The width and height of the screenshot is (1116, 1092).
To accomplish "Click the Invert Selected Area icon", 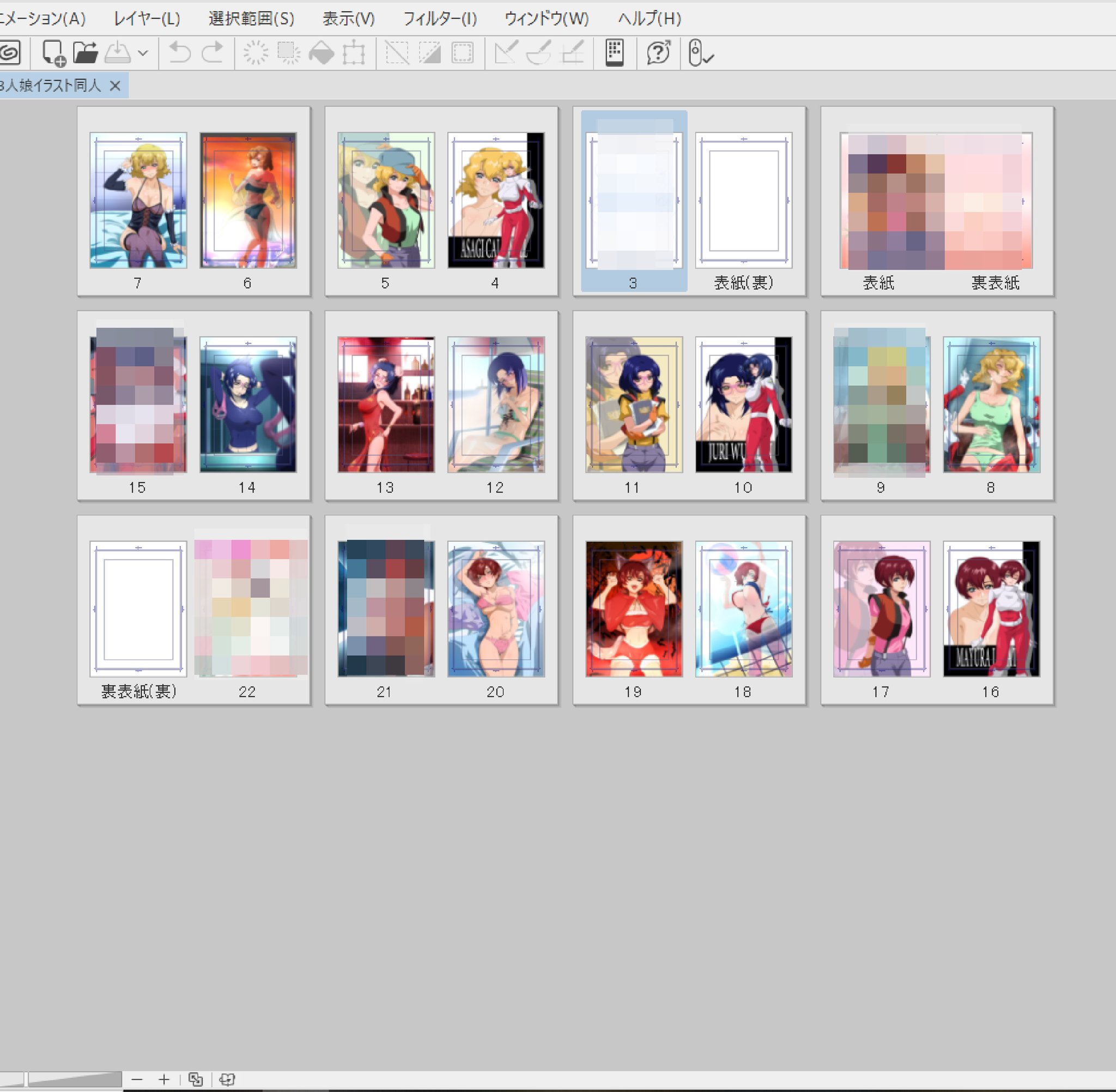I will click(429, 53).
